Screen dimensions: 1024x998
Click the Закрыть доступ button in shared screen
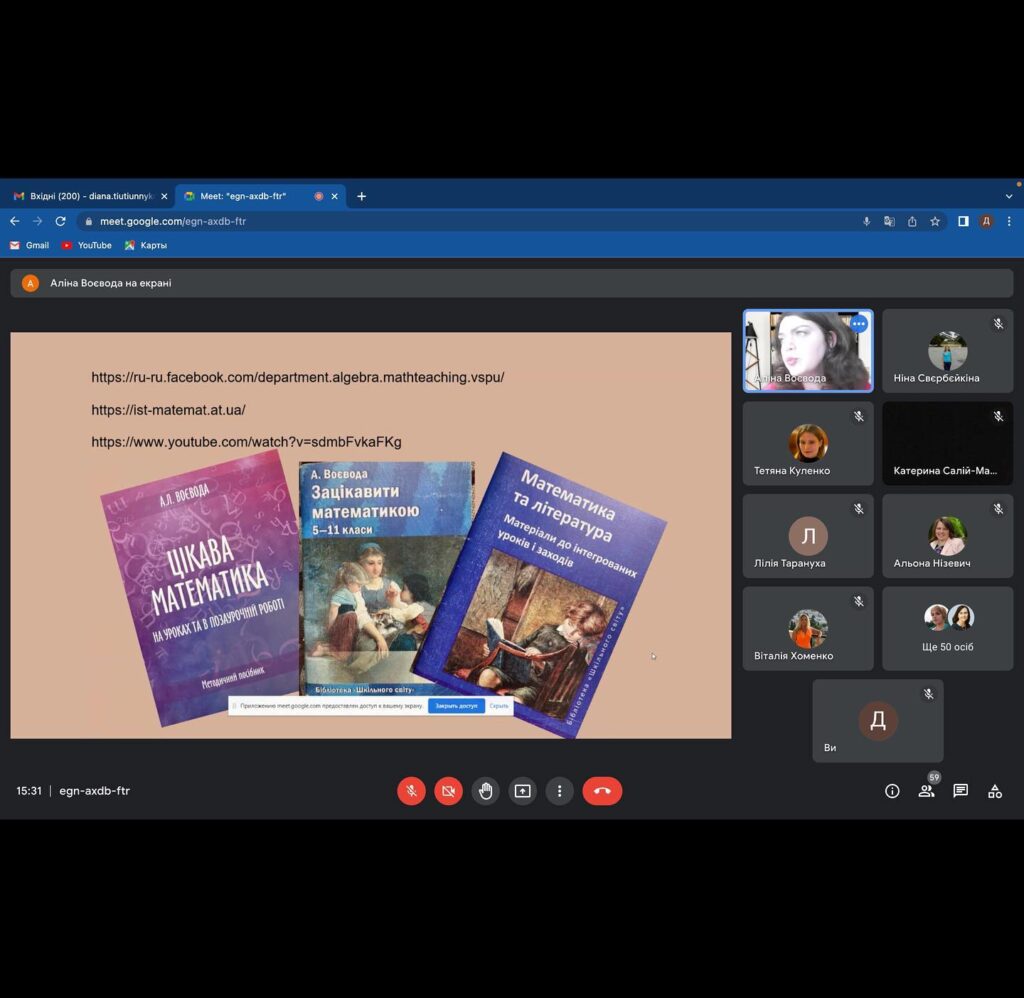[456, 706]
